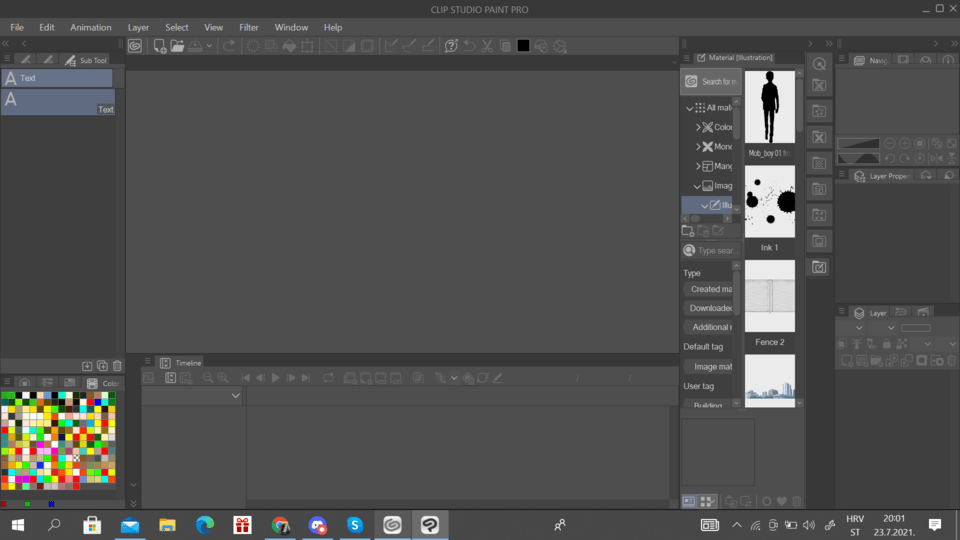The image size is (960, 540).
Task: Collapse the All materials tree node
Action: coord(689,108)
